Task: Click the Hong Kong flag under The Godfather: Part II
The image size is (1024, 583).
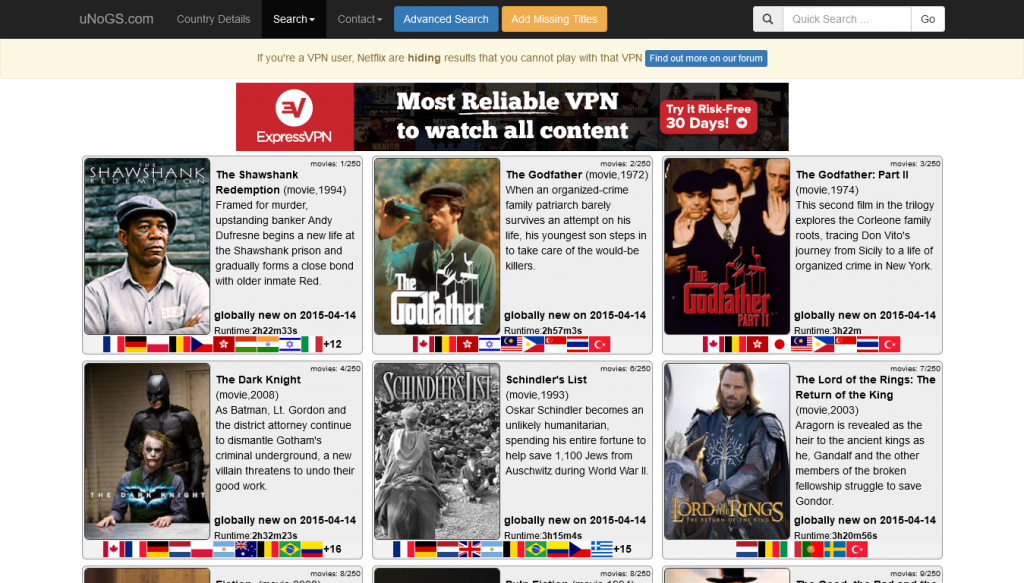Action: point(757,344)
